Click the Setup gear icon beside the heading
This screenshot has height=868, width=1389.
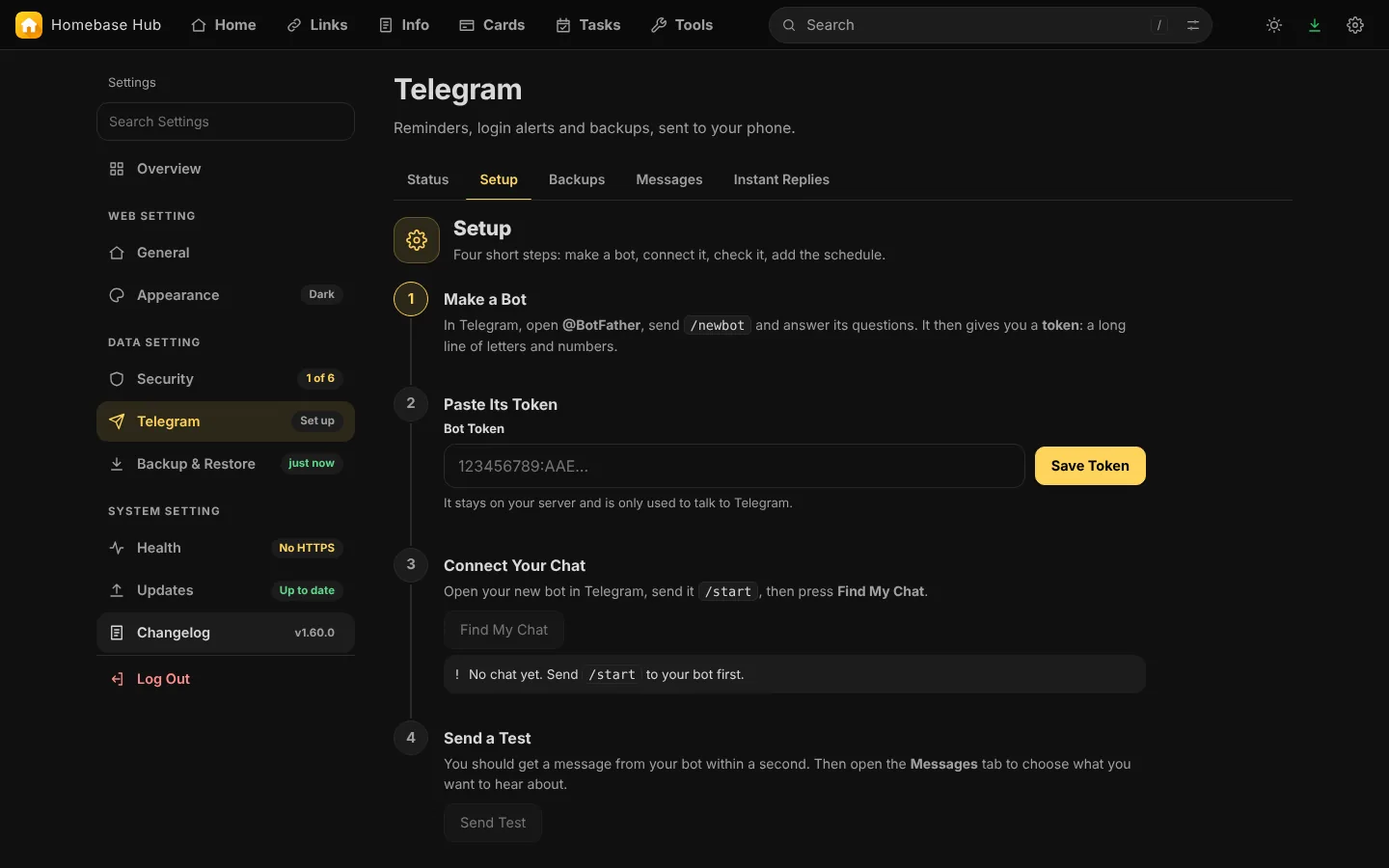[x=417, y=240]
